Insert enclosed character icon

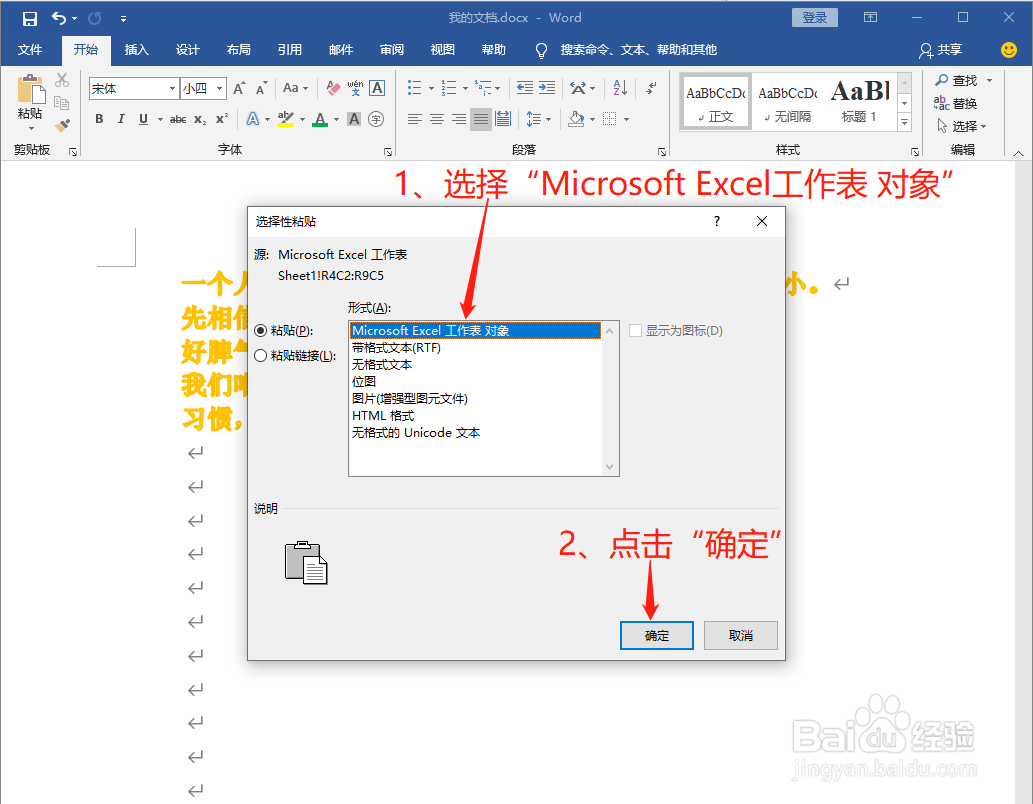(376, 119)
